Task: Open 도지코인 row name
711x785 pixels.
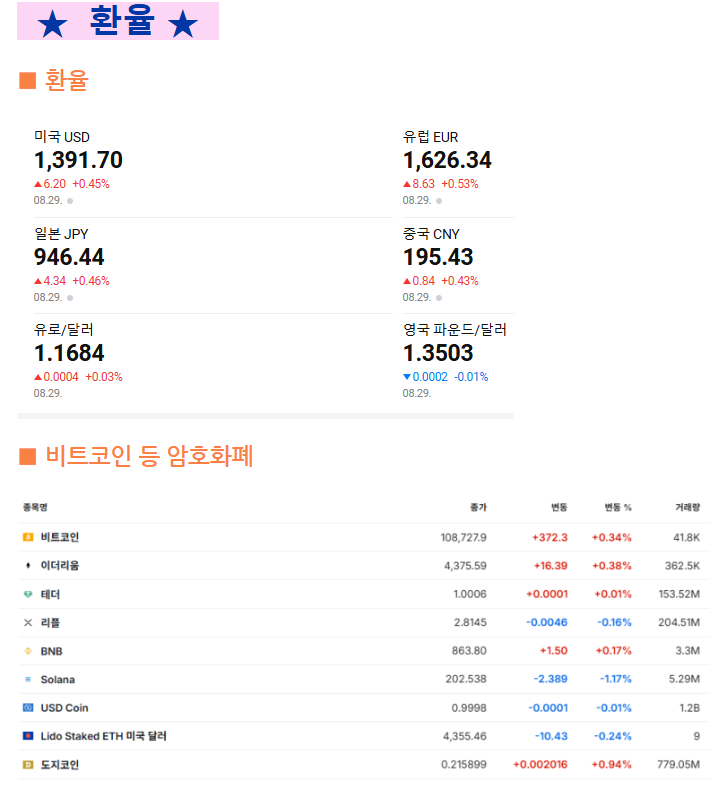Action: pos(60,764)
